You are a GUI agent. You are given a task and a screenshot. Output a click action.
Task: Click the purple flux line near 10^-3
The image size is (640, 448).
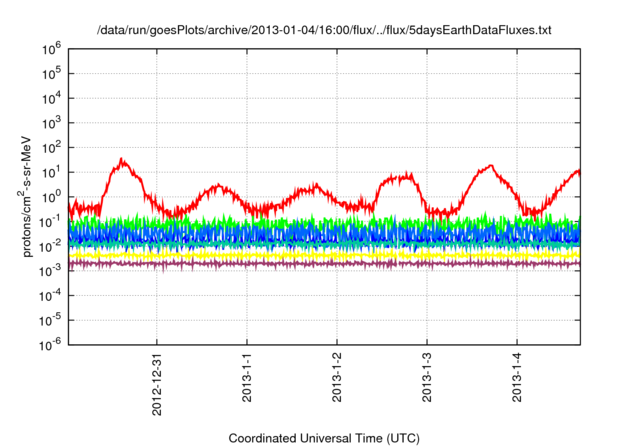click(x=324, y=264)
